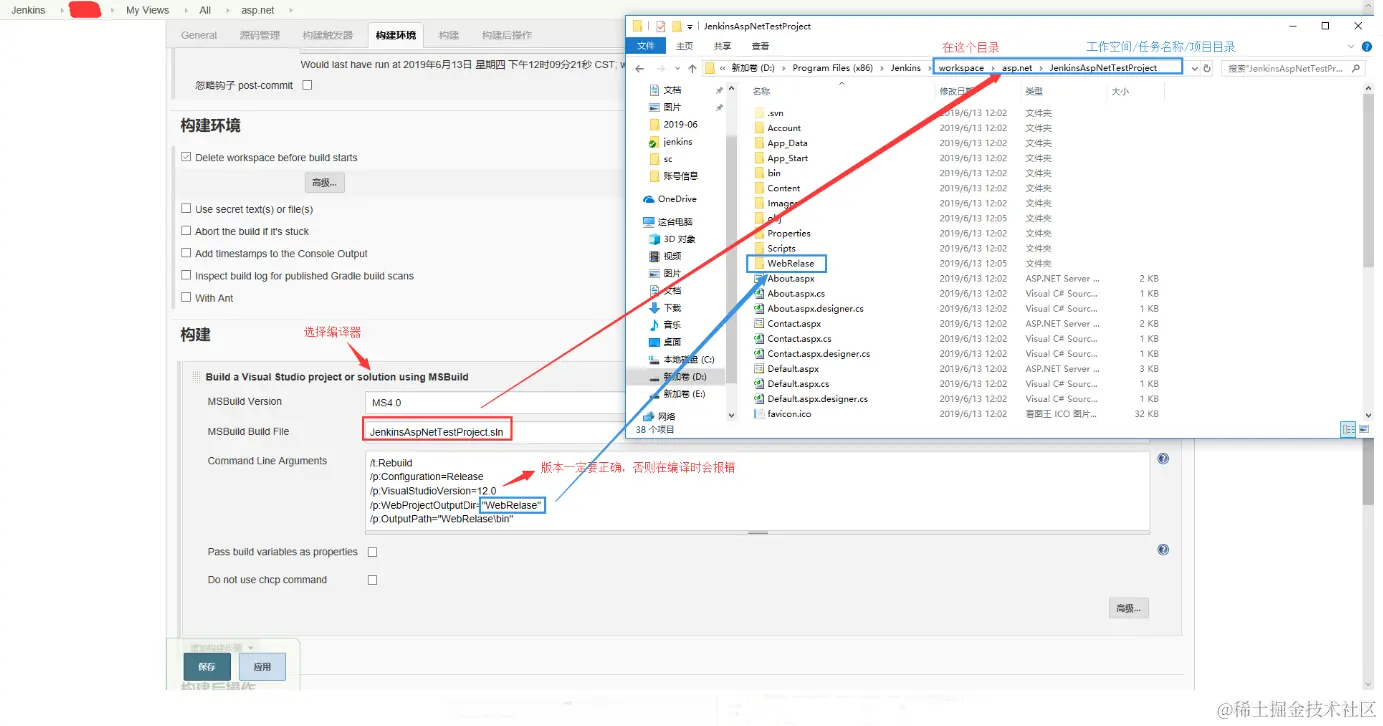Open the 主页 ribbon tab in Explorer
The height and width of the screenshot is (726, 1383).
point(684,46)
